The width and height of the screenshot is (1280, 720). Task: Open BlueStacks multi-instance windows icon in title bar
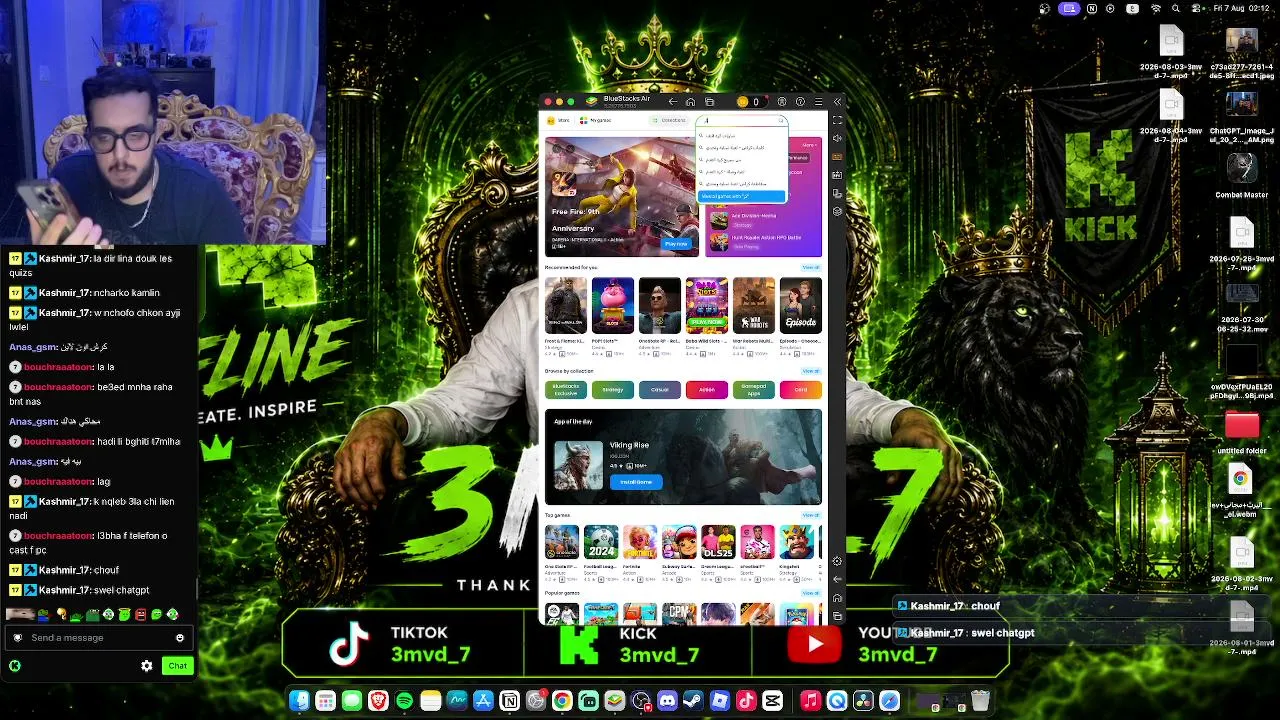pyautogui.click(x=709, y=101)
